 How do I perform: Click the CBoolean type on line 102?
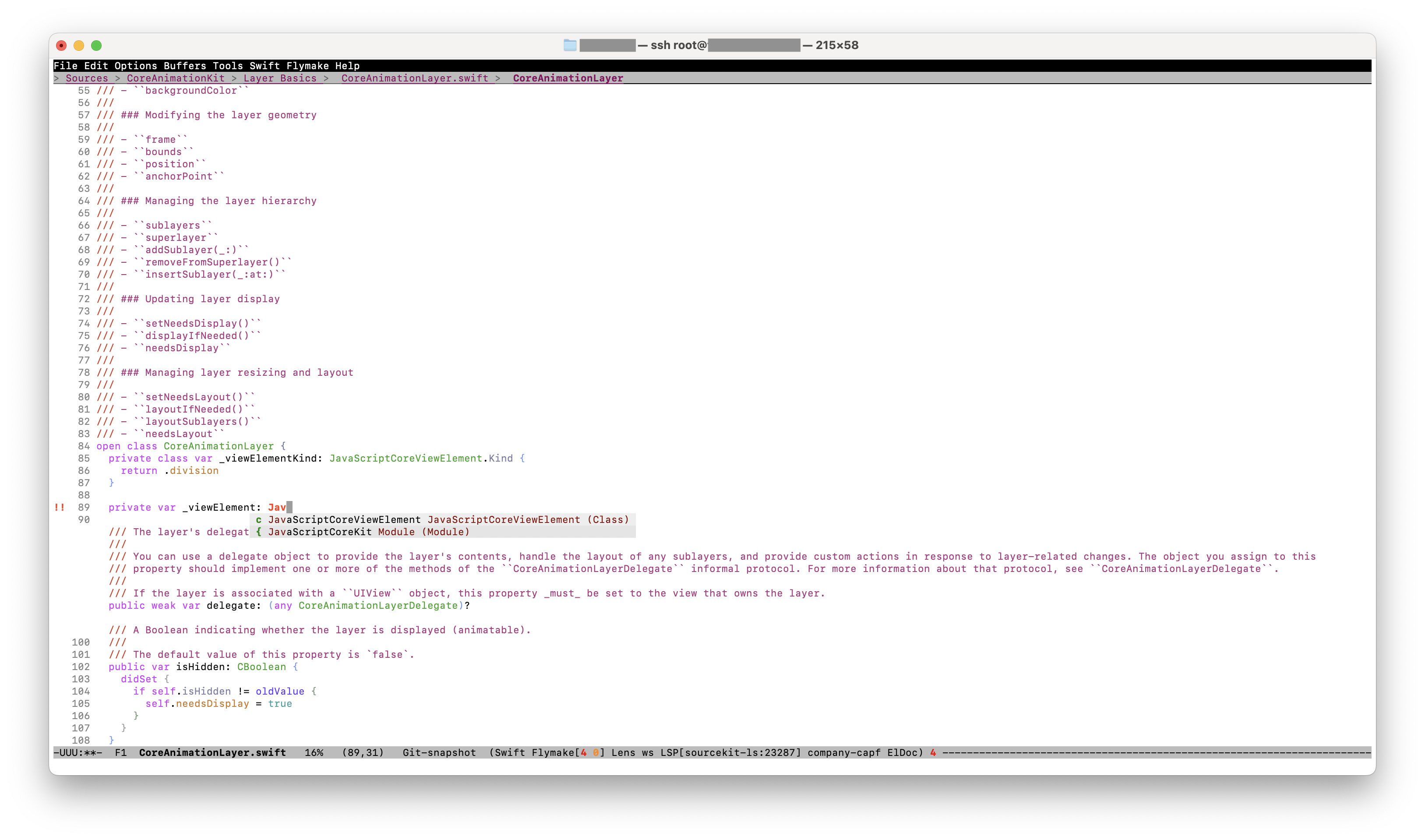point(261,667)
